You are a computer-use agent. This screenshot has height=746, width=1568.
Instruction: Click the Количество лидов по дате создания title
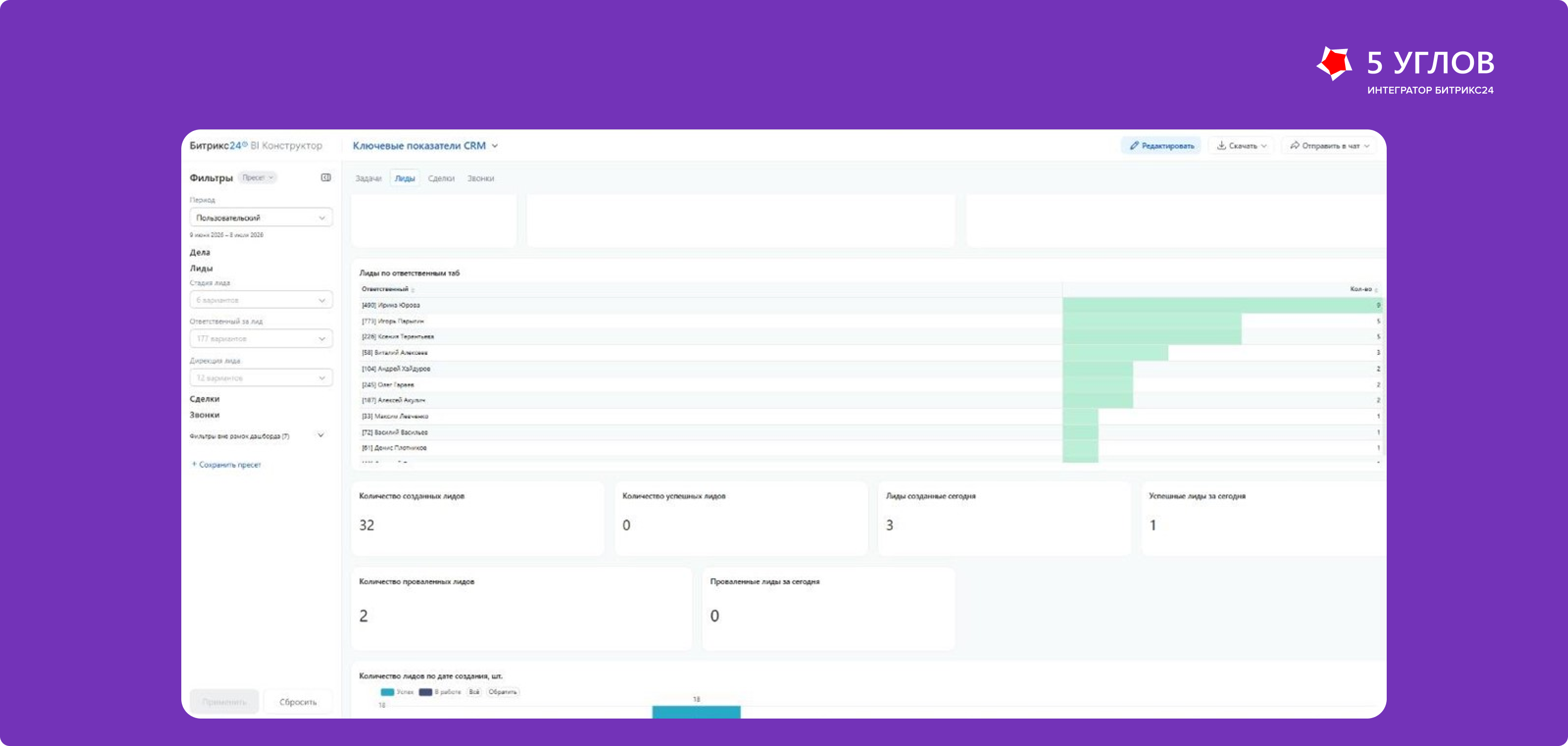pos(430,676)
